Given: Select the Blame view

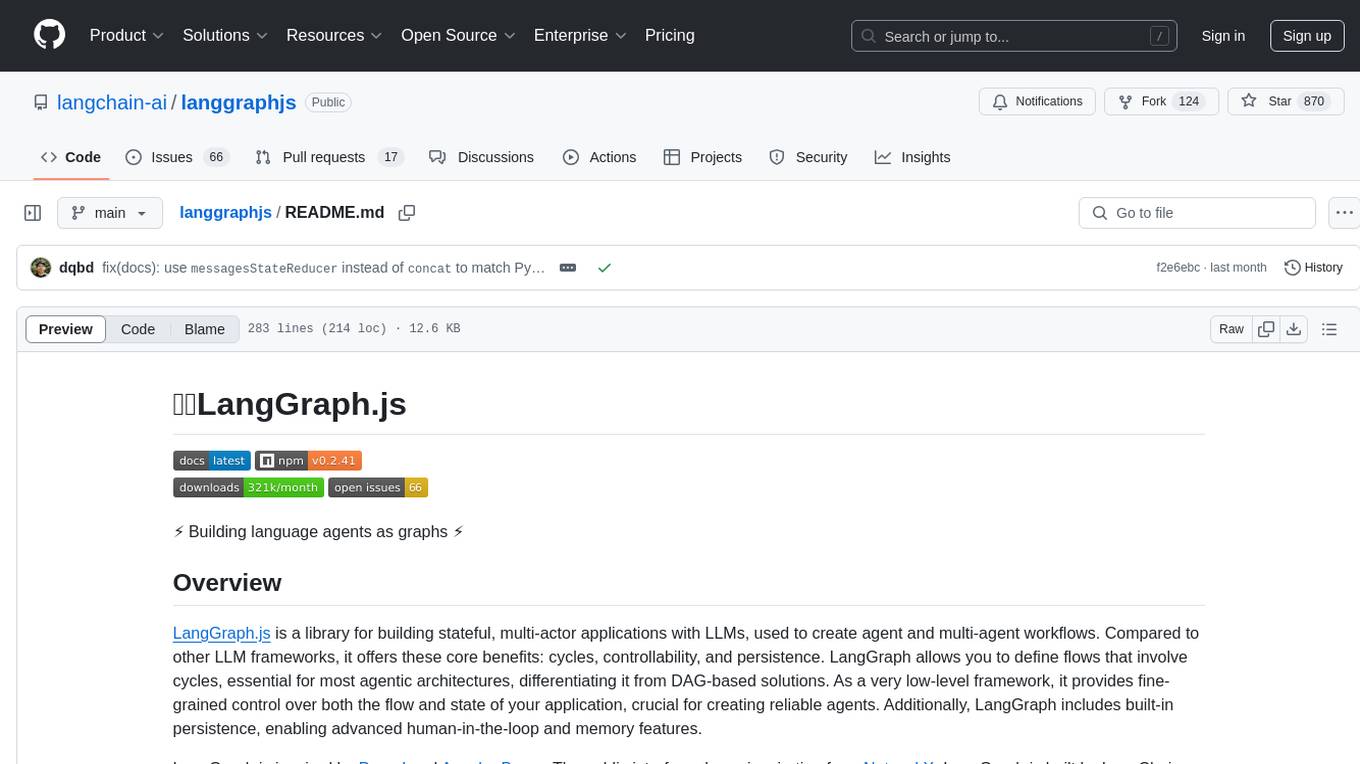Looking at the screenshot, I should (205, 329).
